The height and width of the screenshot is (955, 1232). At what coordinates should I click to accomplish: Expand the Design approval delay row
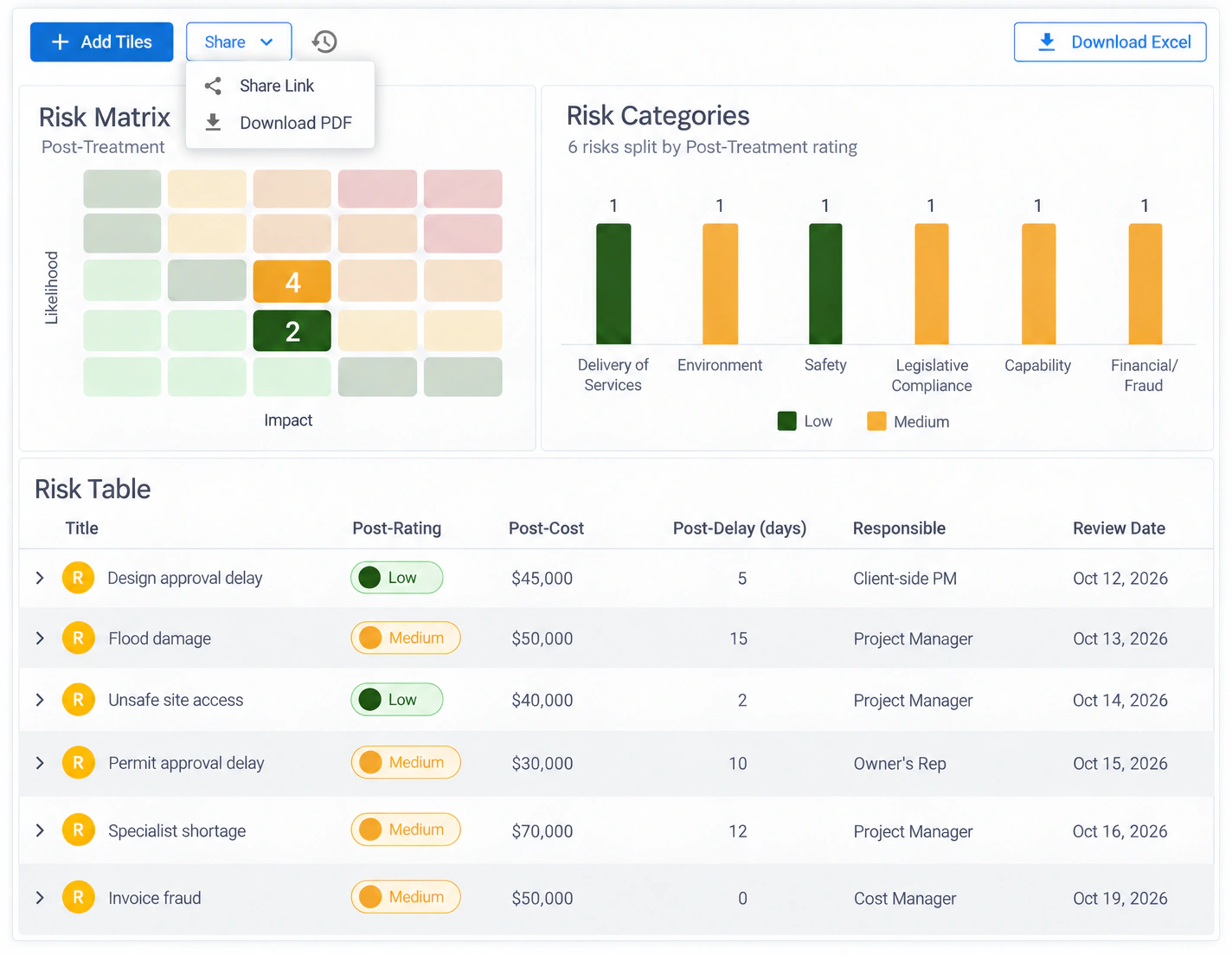pos(40,578)
